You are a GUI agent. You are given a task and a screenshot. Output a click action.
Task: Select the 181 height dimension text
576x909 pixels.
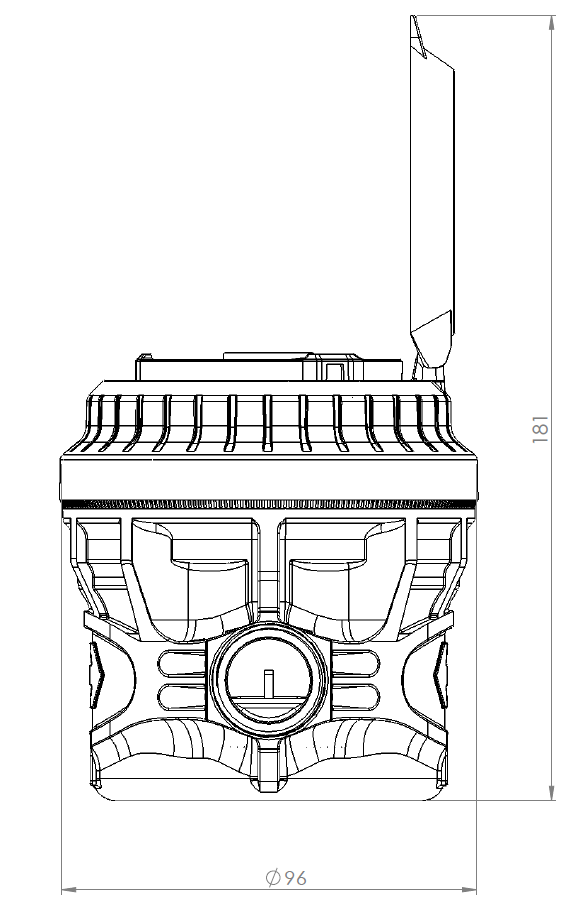[x=540, y=429]
